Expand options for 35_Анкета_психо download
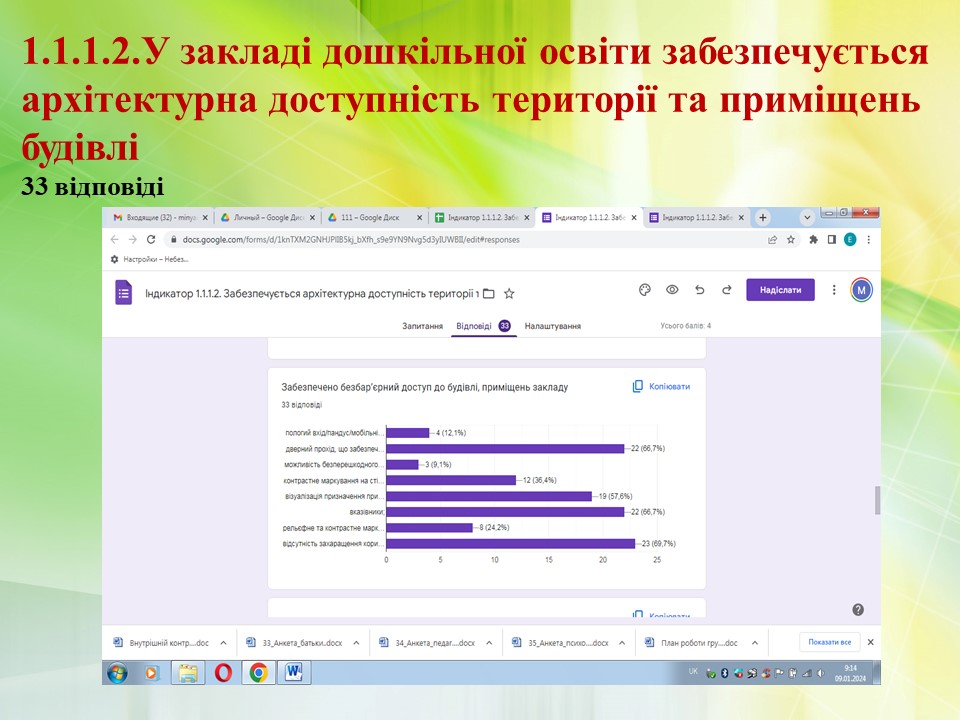Image resolution: width=960 pixels, height=720 pixels. point(622,643)
